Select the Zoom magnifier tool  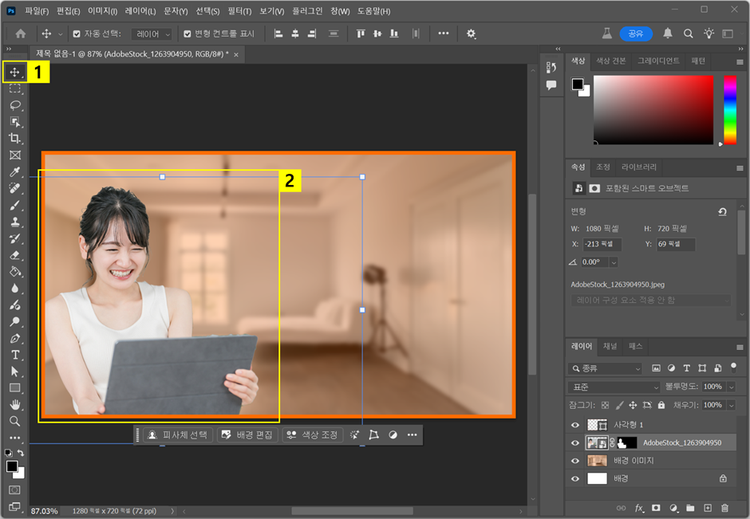coord(15,421)
